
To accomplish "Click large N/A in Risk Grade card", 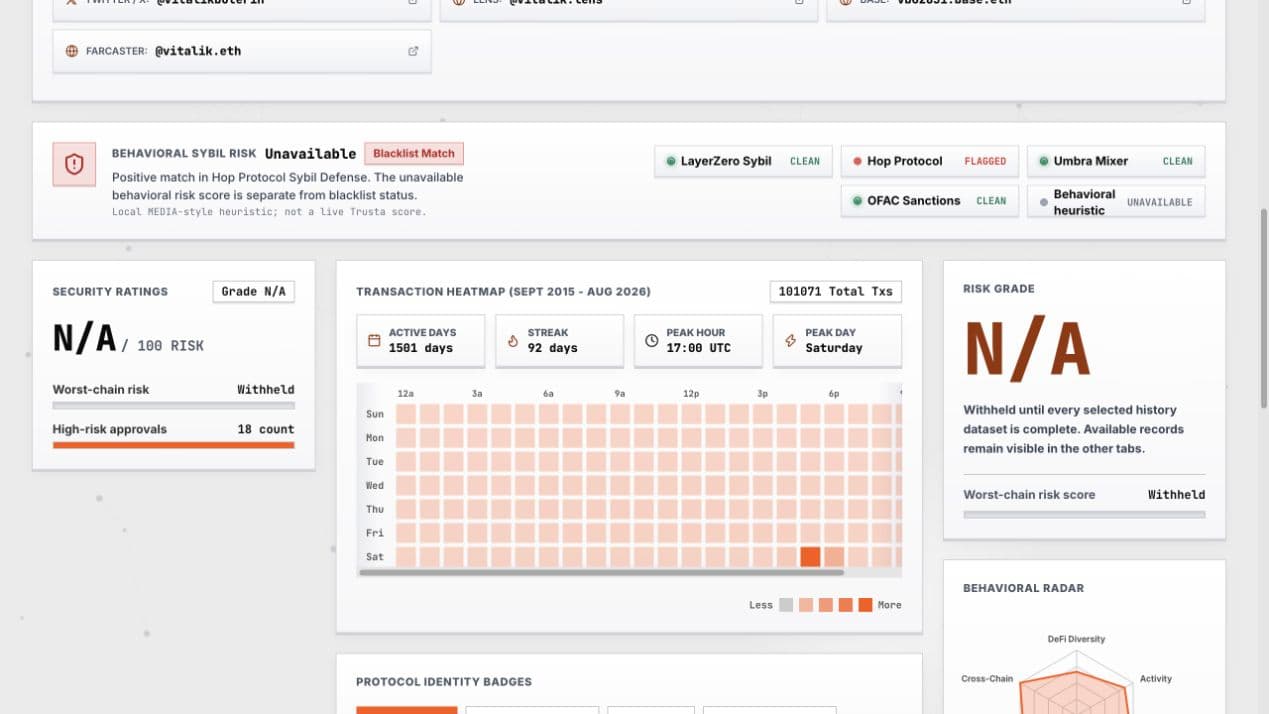I will [1027, 350].
